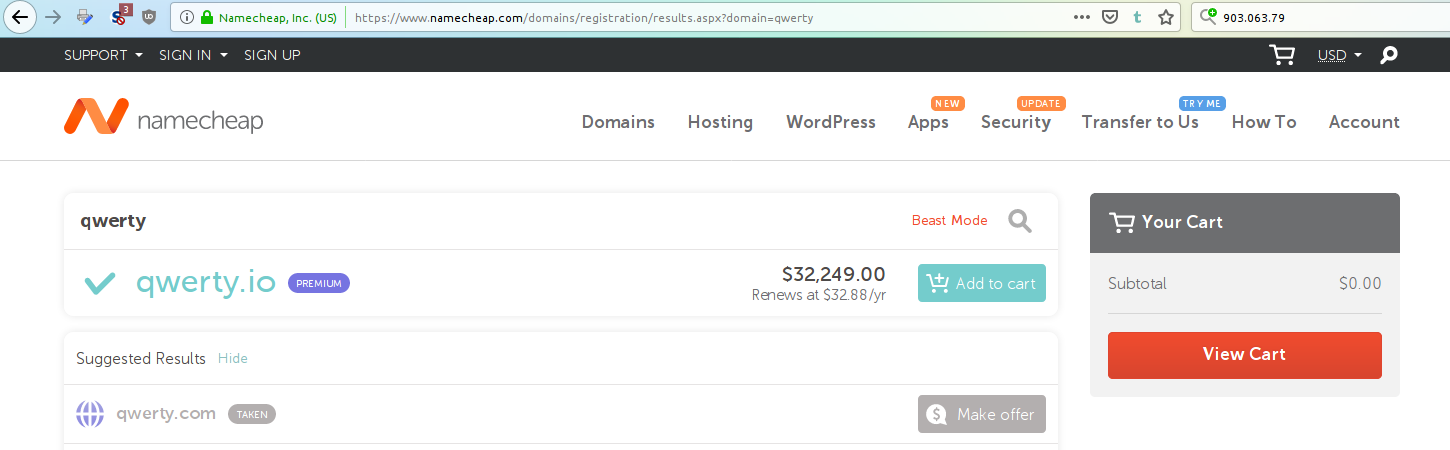
Task: Open the shopping cart icon in top bar
Action: (x=1281, y=55)
